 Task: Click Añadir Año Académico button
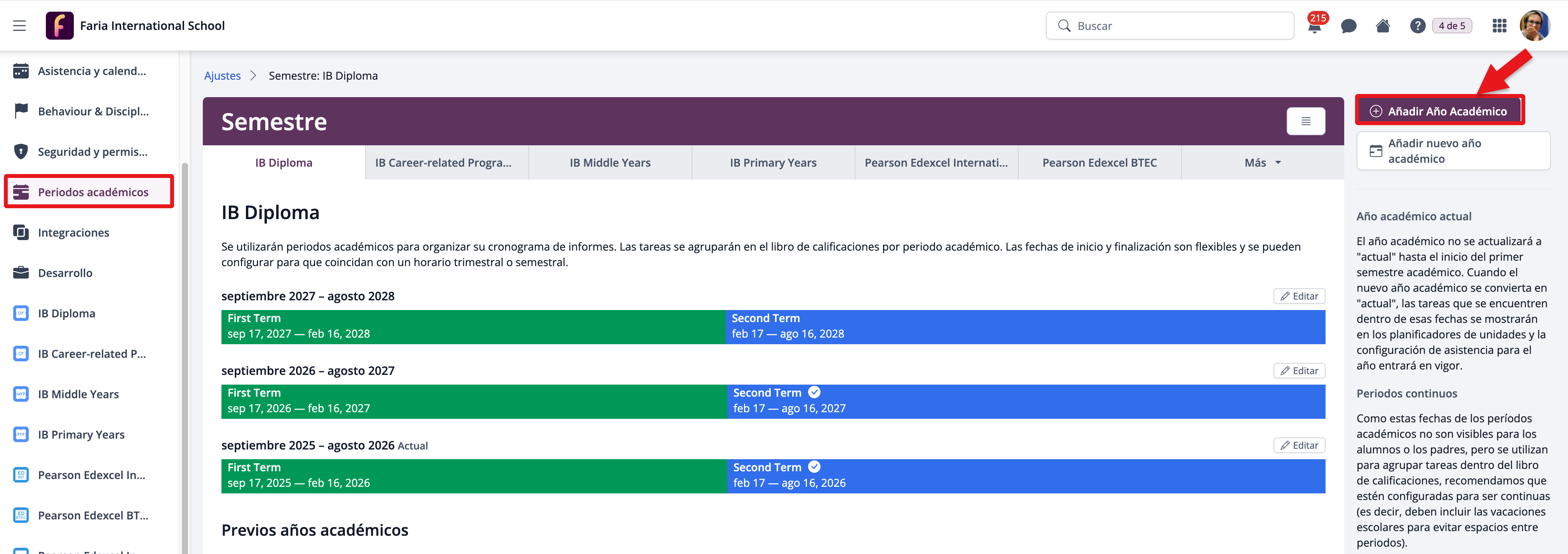click(x=1439, y=111)
